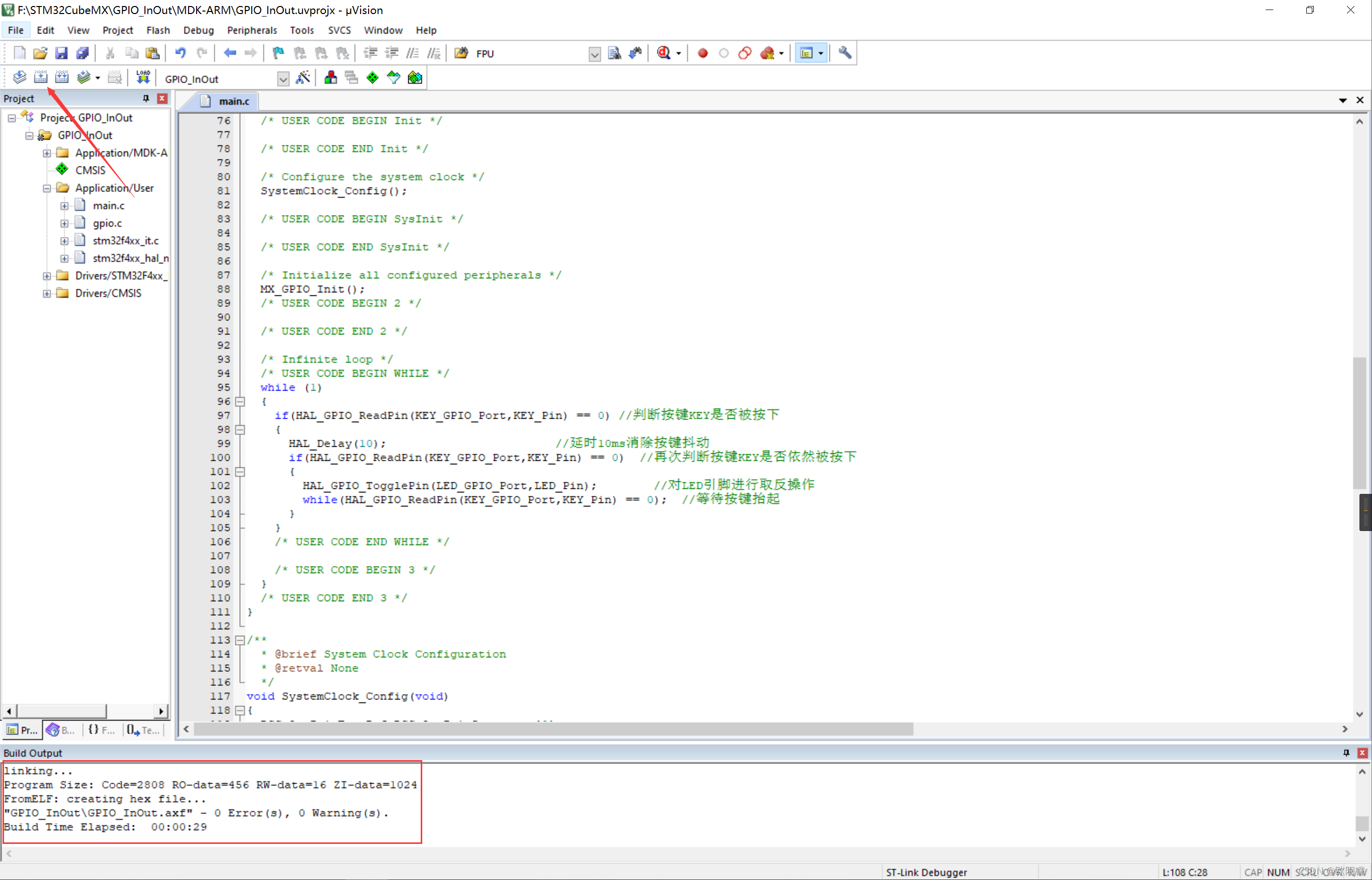This screenshot has width=1372, height=880.
Task: Select CMSIS component in project tree
Action: 90,171
